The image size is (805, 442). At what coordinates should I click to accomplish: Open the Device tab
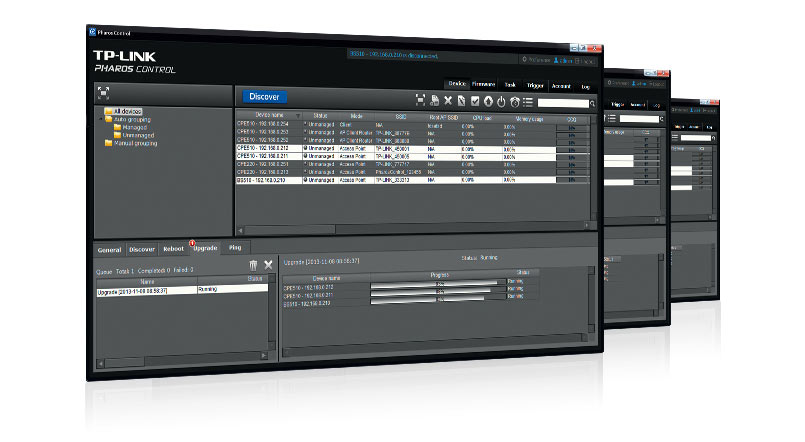(457, 84)
